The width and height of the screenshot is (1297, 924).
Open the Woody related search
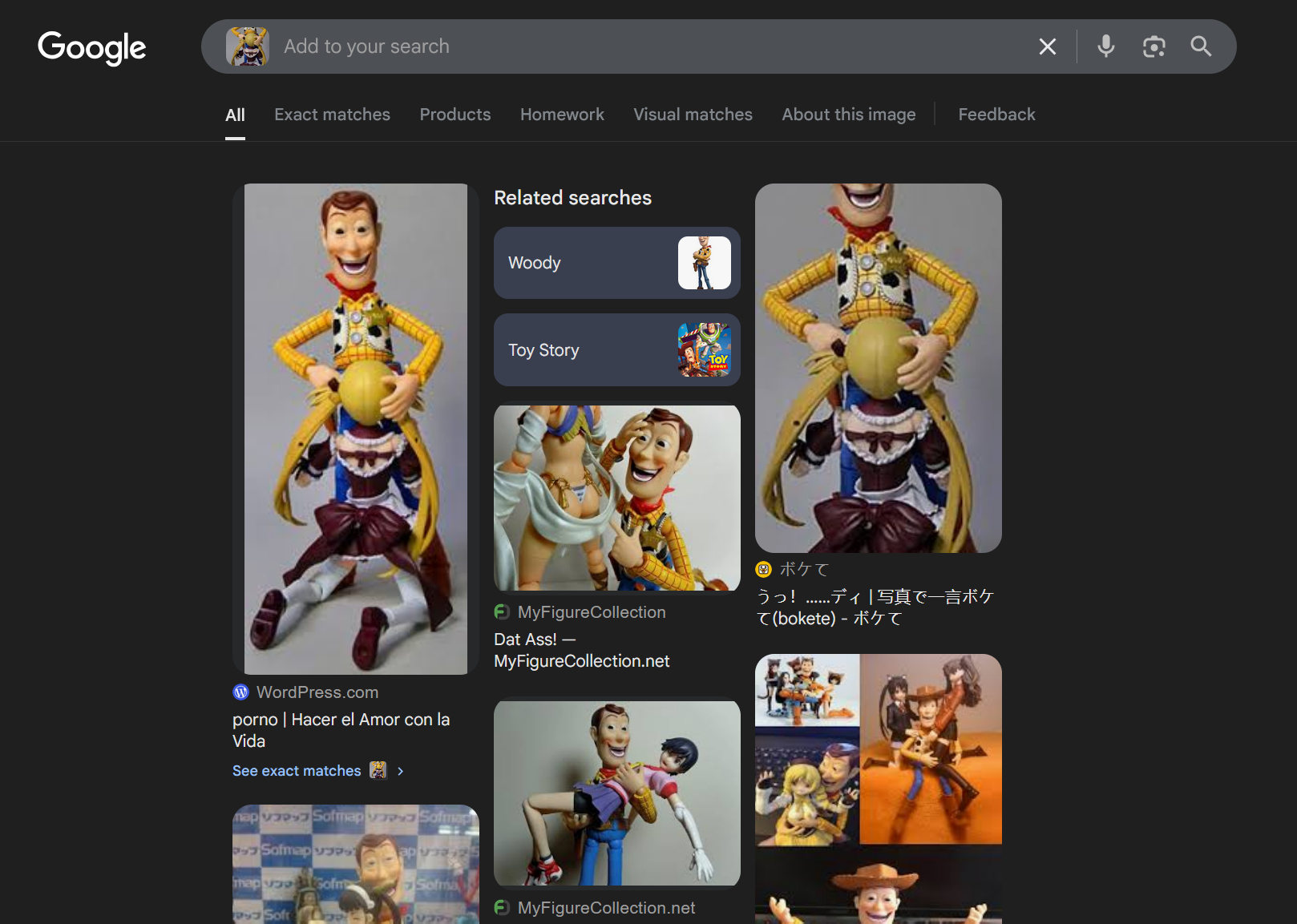(x=616, y=263)
